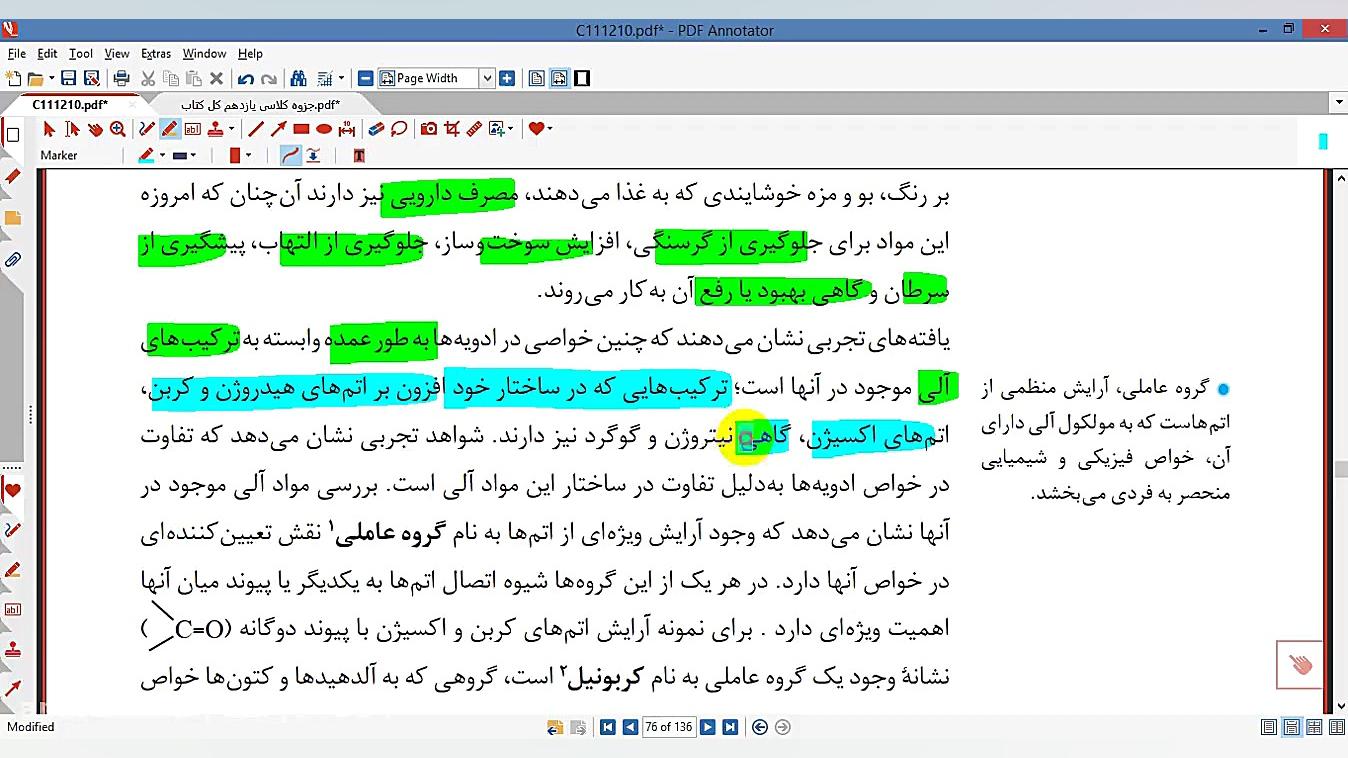Screen dimensions: 1348x758
Task: Select the Pen tool
Action: click(147, 129)
